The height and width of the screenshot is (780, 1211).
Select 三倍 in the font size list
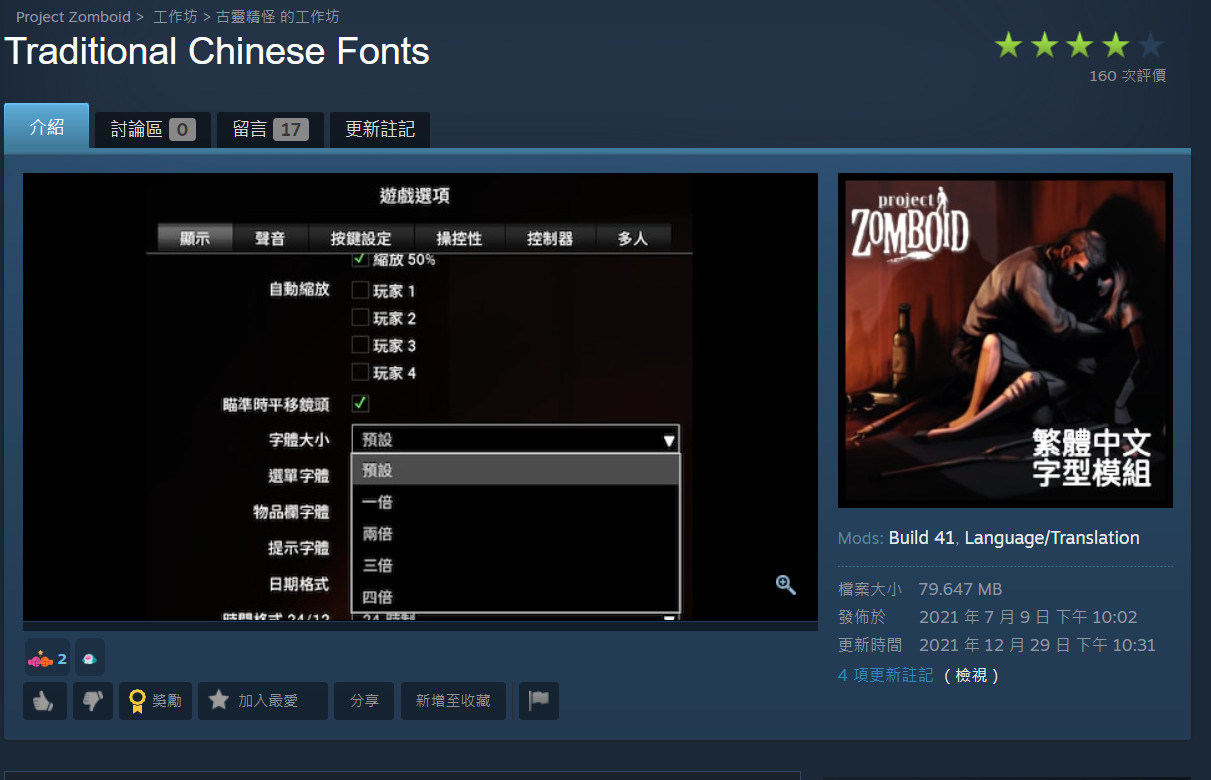point(515,565)
